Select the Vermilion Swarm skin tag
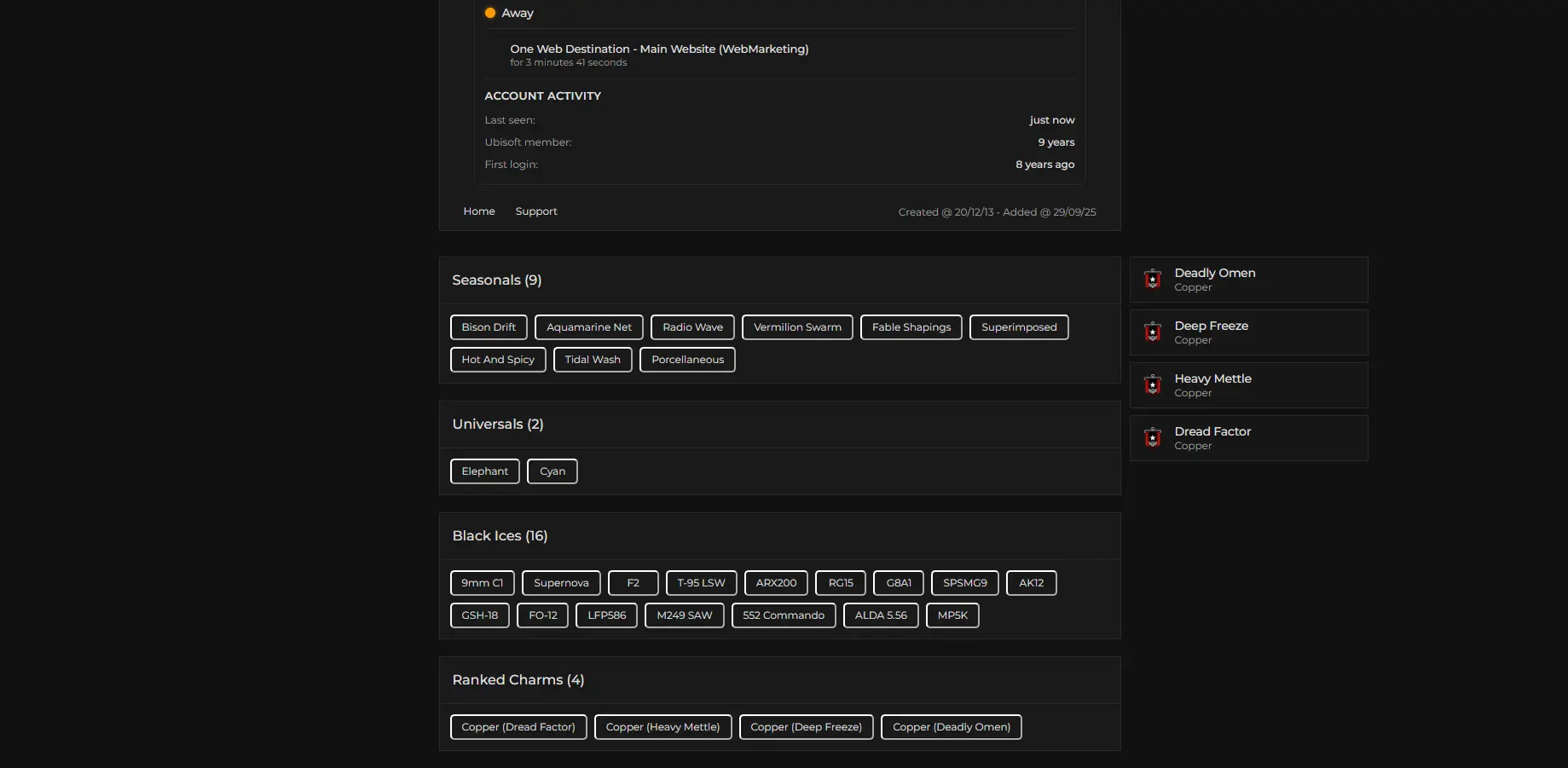This screenshot has width=1568, height=768. 796,327
